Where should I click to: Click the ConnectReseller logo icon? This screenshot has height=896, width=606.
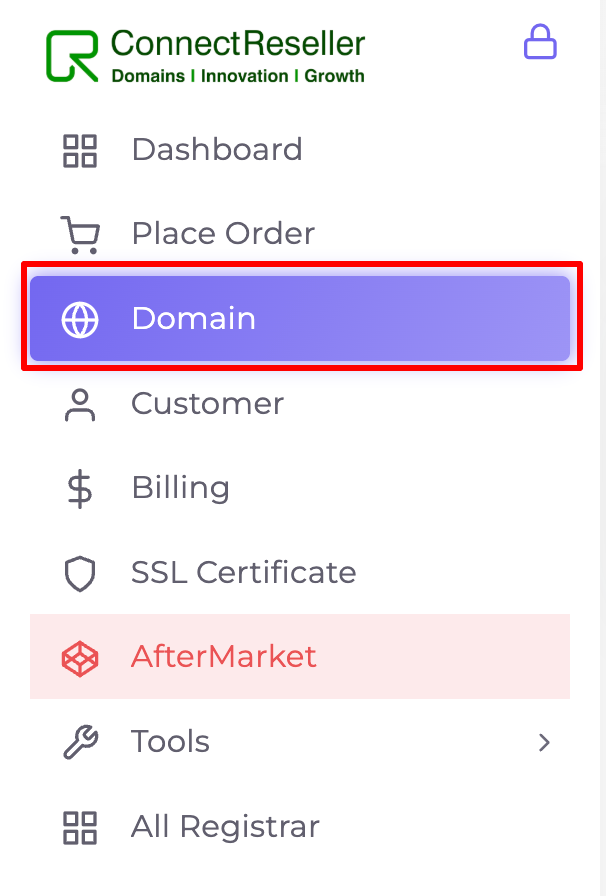click(x=72, y=56)
